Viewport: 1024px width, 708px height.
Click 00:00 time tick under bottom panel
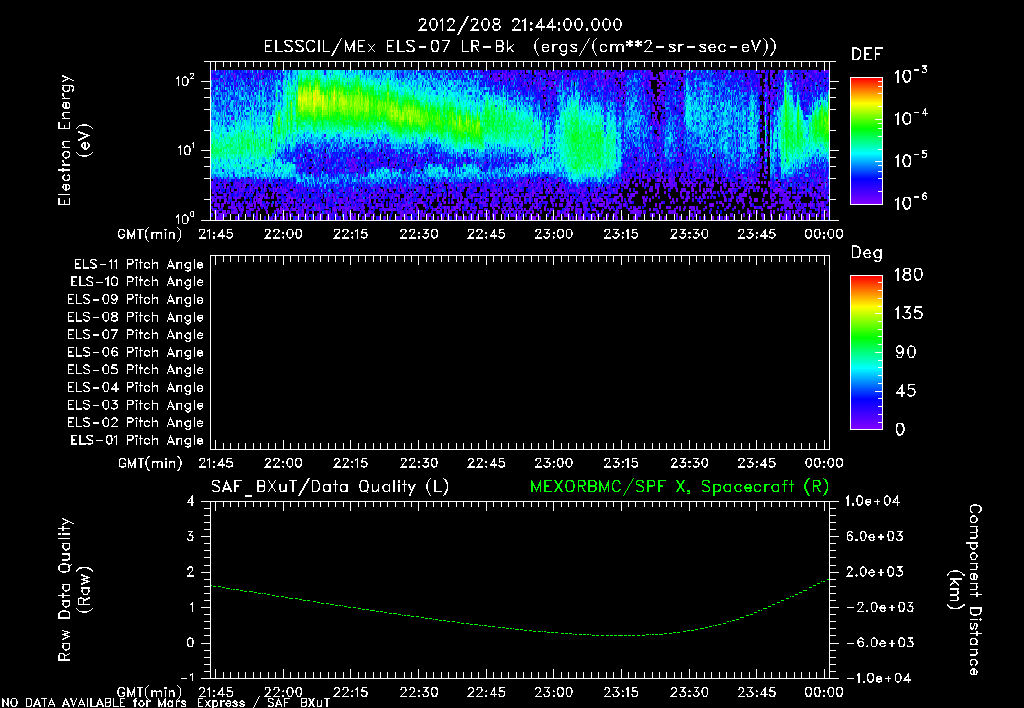[x=824, y=692]
